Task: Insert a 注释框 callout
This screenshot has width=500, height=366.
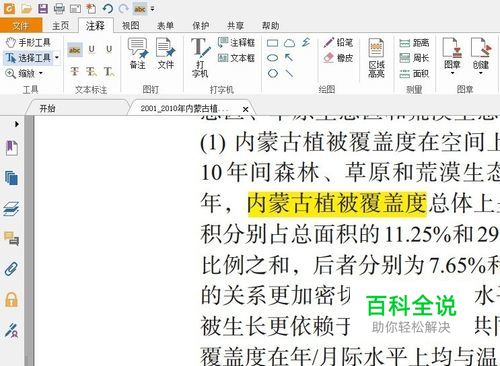Action: pos(236,43)
